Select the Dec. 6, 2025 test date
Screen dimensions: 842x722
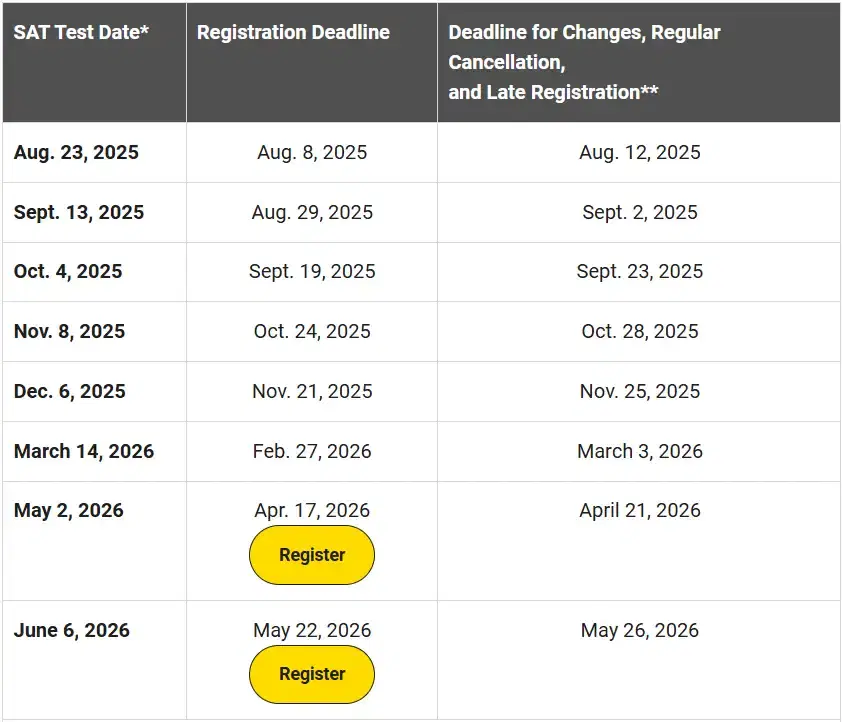(x=68, y=391)
